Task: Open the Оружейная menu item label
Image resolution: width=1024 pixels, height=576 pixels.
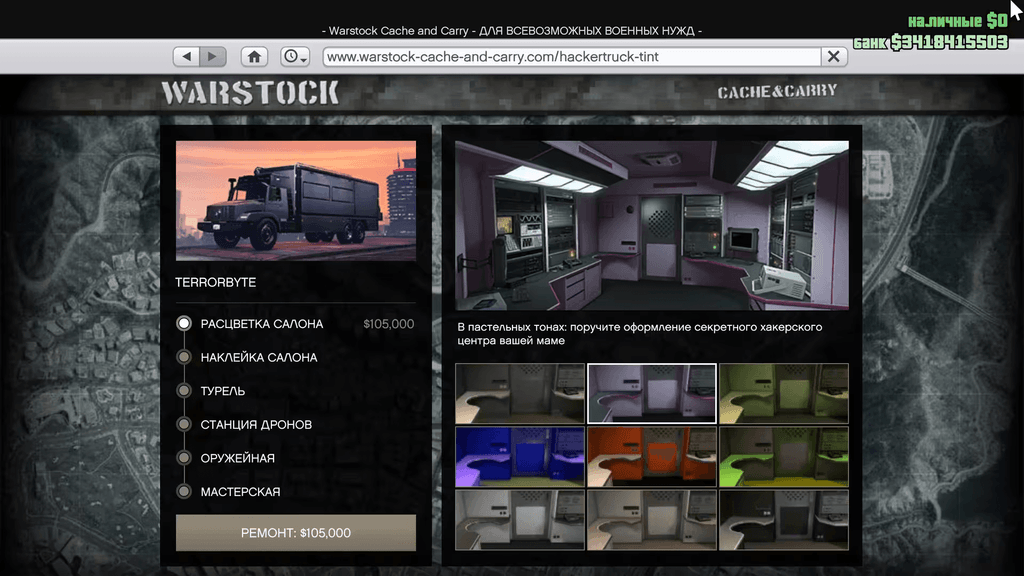Action: [238, 458]
